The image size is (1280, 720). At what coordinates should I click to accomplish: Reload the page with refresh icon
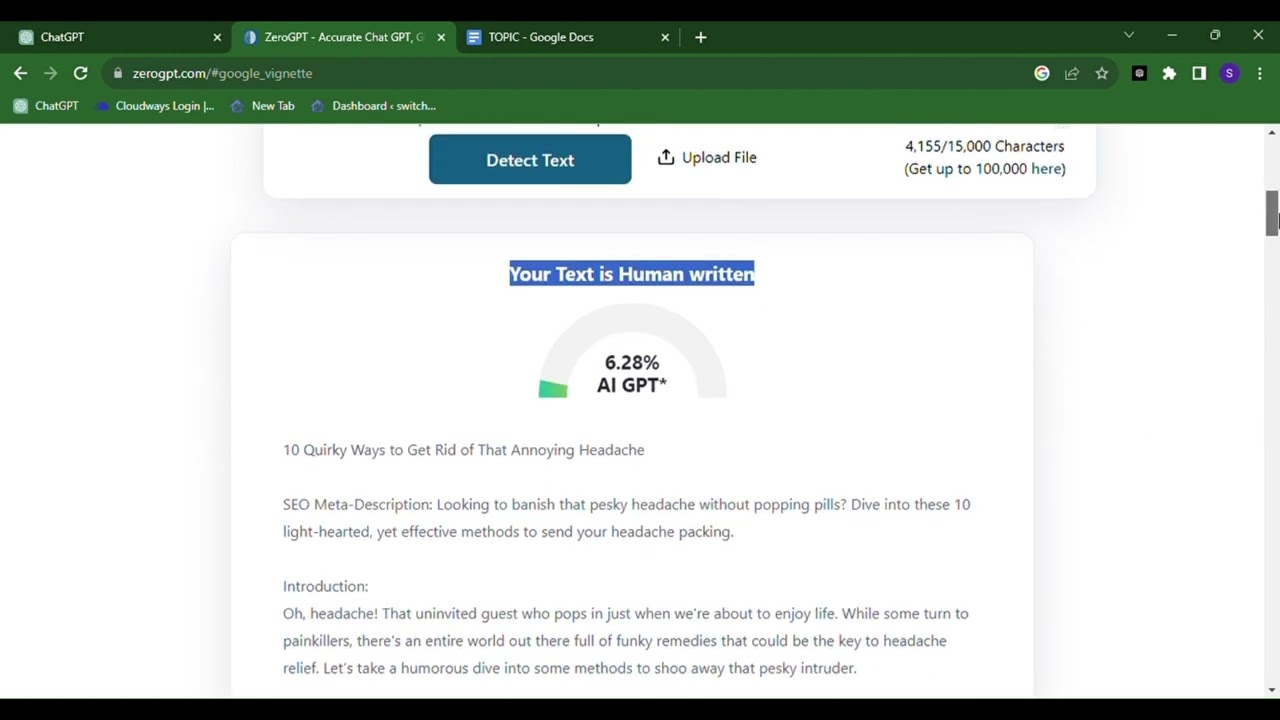(81, 73)
